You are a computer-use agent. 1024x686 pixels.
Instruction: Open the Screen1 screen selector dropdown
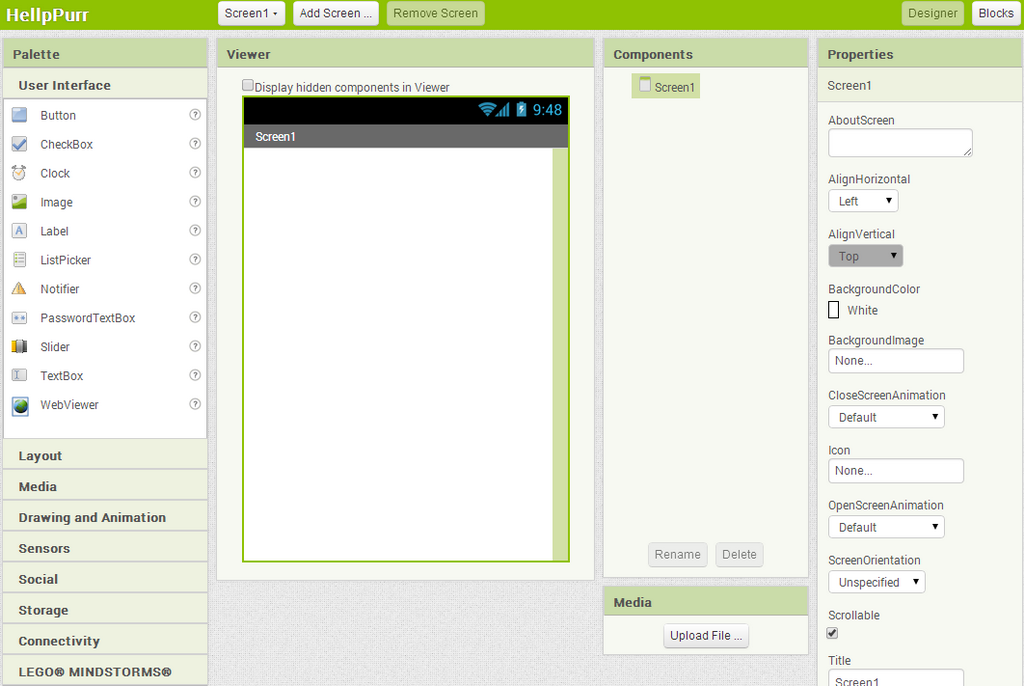pos(251,13)
